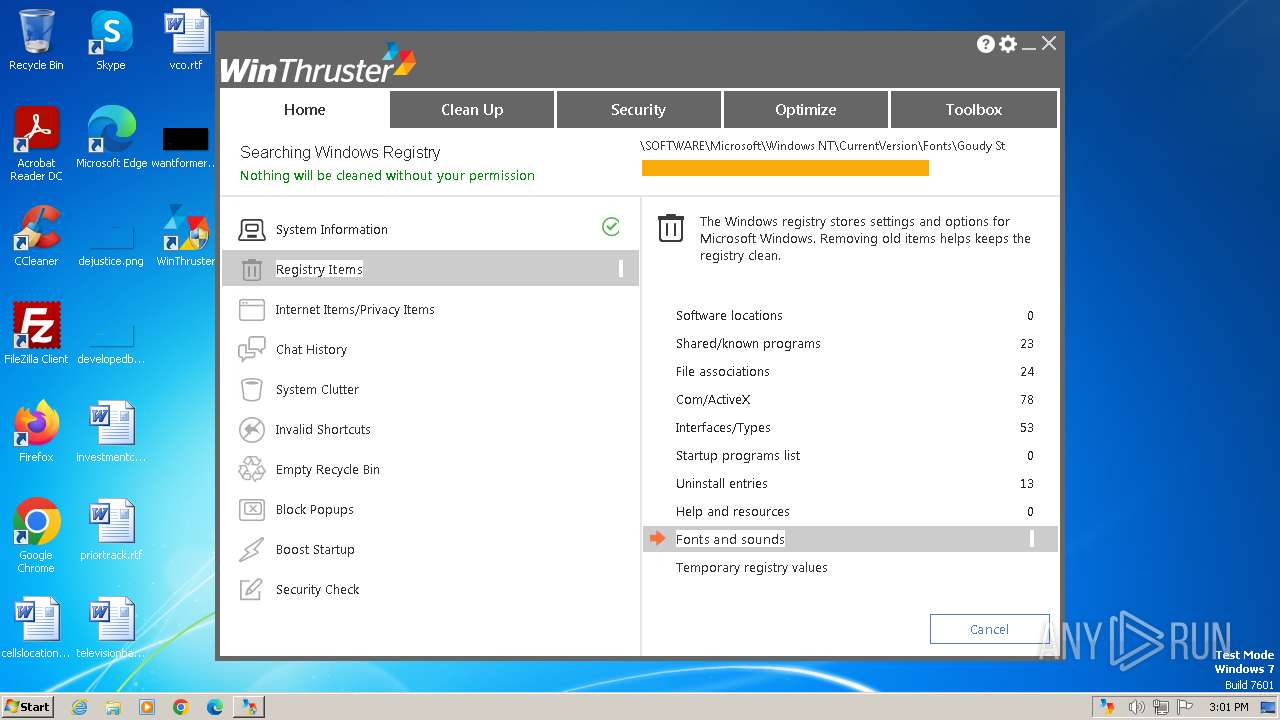
Task: Open Google Chrome desktop shortcut
Action: [x=36, y=536]
